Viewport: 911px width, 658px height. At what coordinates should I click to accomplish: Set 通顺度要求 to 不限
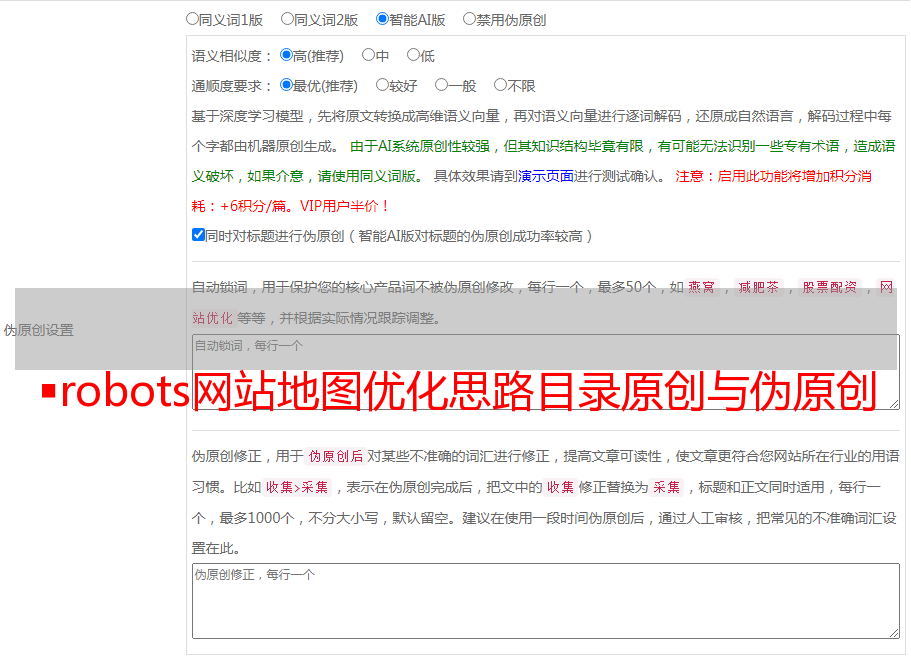[x=500, y=85]
